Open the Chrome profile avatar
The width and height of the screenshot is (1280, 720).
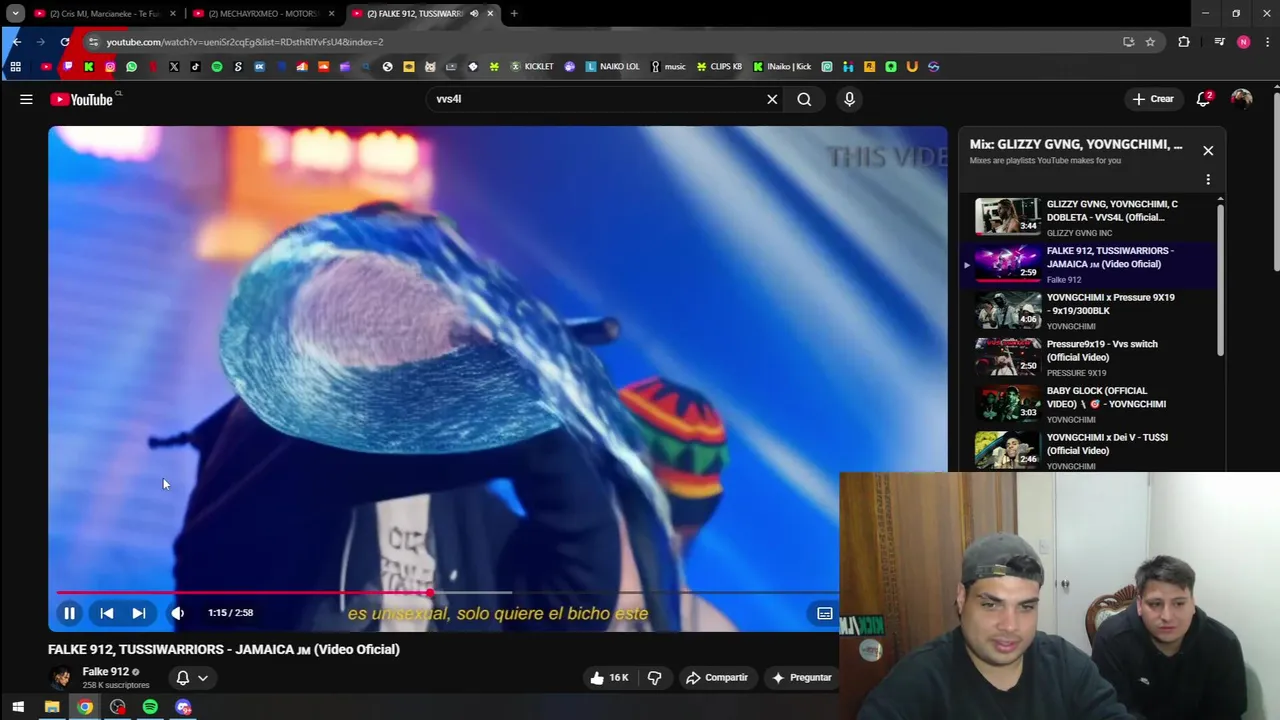(x=1243, y=42)
